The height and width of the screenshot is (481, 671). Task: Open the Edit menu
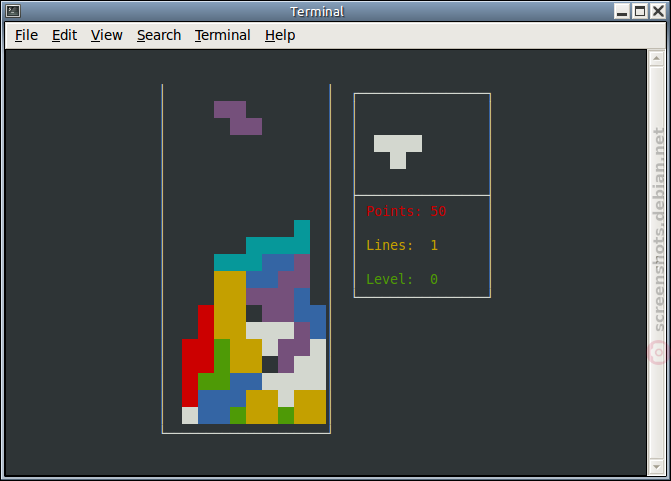coord(64,35)
